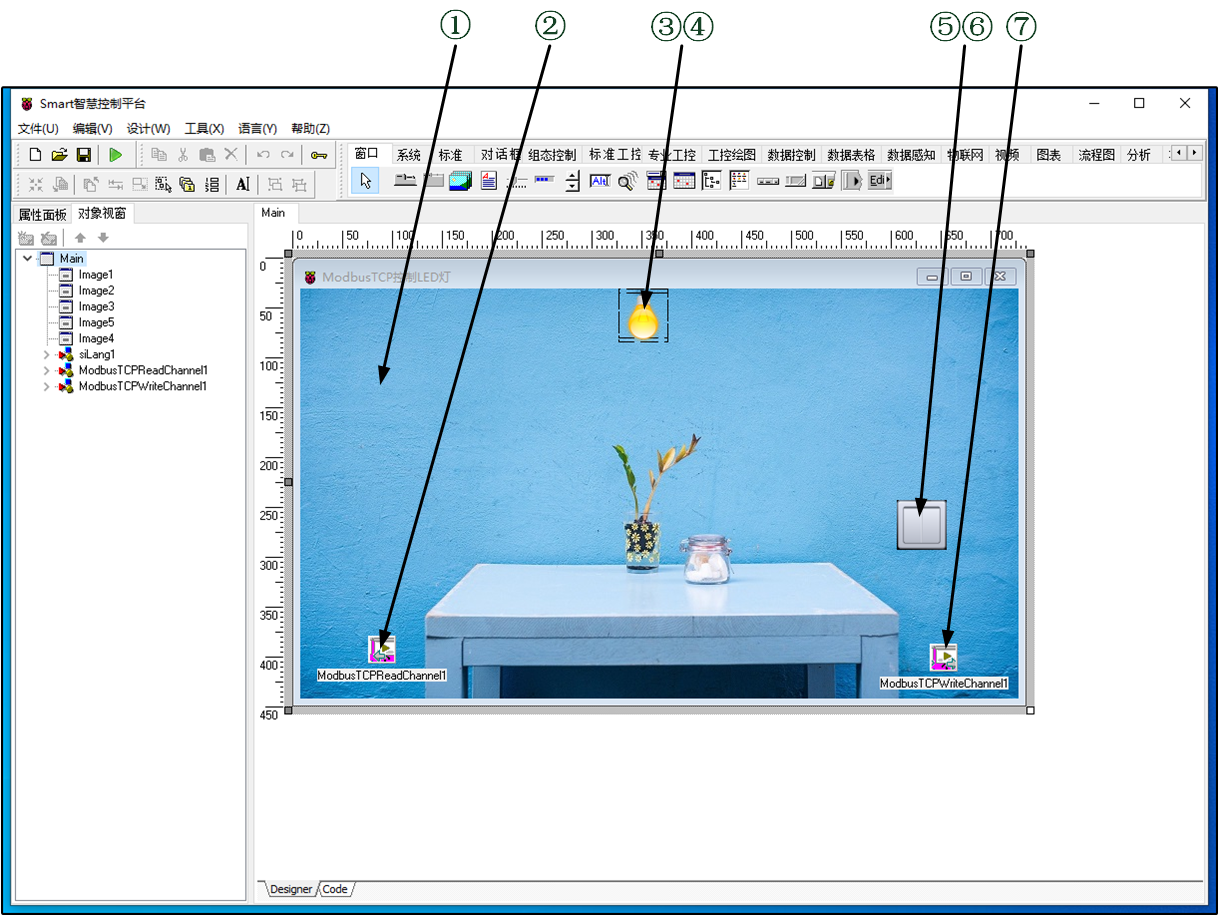
Task: Select Image3 in the object tree
Action: 96,306
